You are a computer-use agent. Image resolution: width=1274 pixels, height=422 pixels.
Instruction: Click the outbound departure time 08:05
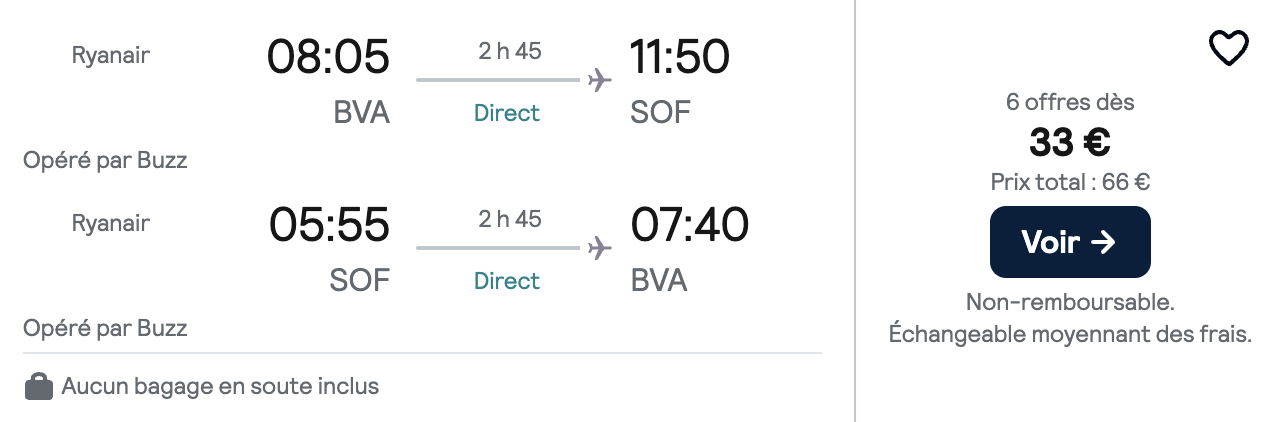[x=328, y=57]
